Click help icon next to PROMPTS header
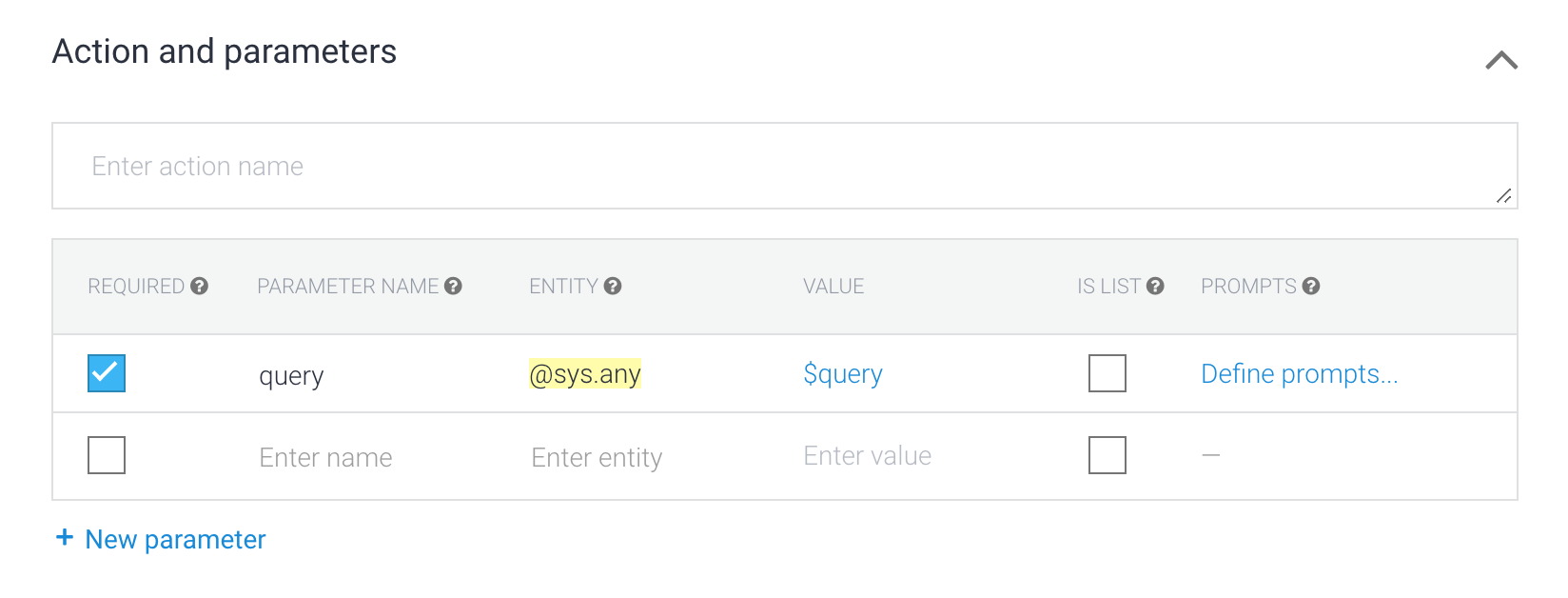The image size is (1568, 598). click(1311, 286)
